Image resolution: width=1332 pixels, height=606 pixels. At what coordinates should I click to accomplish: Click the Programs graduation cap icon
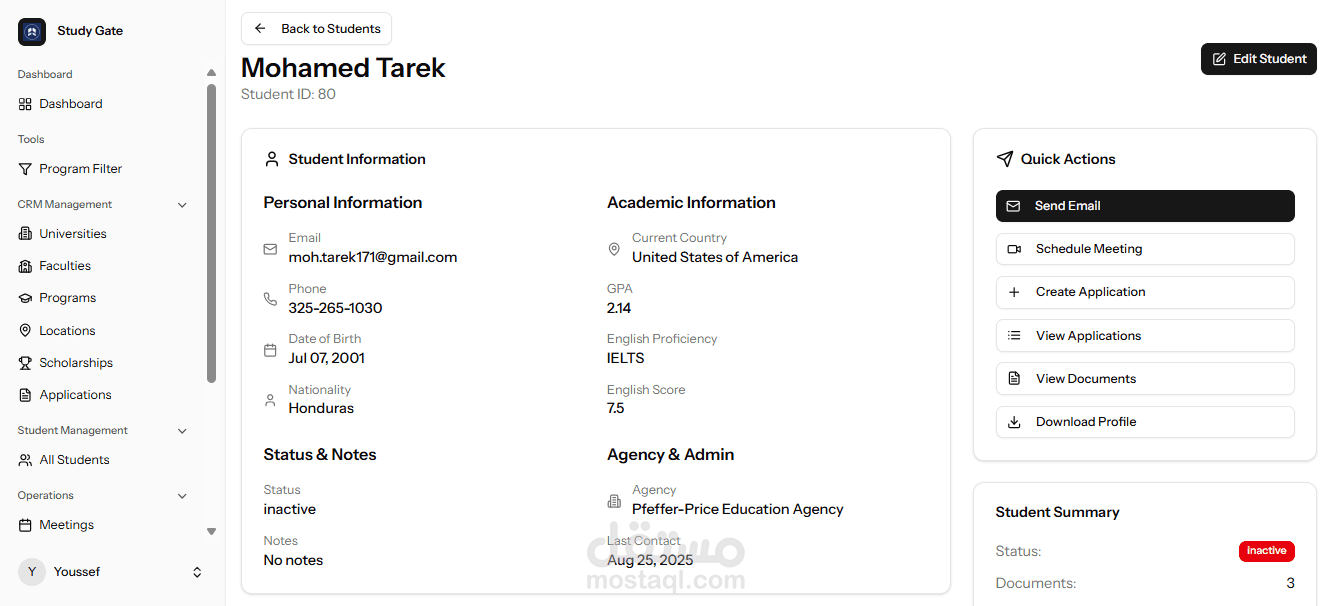click(26, 298)
